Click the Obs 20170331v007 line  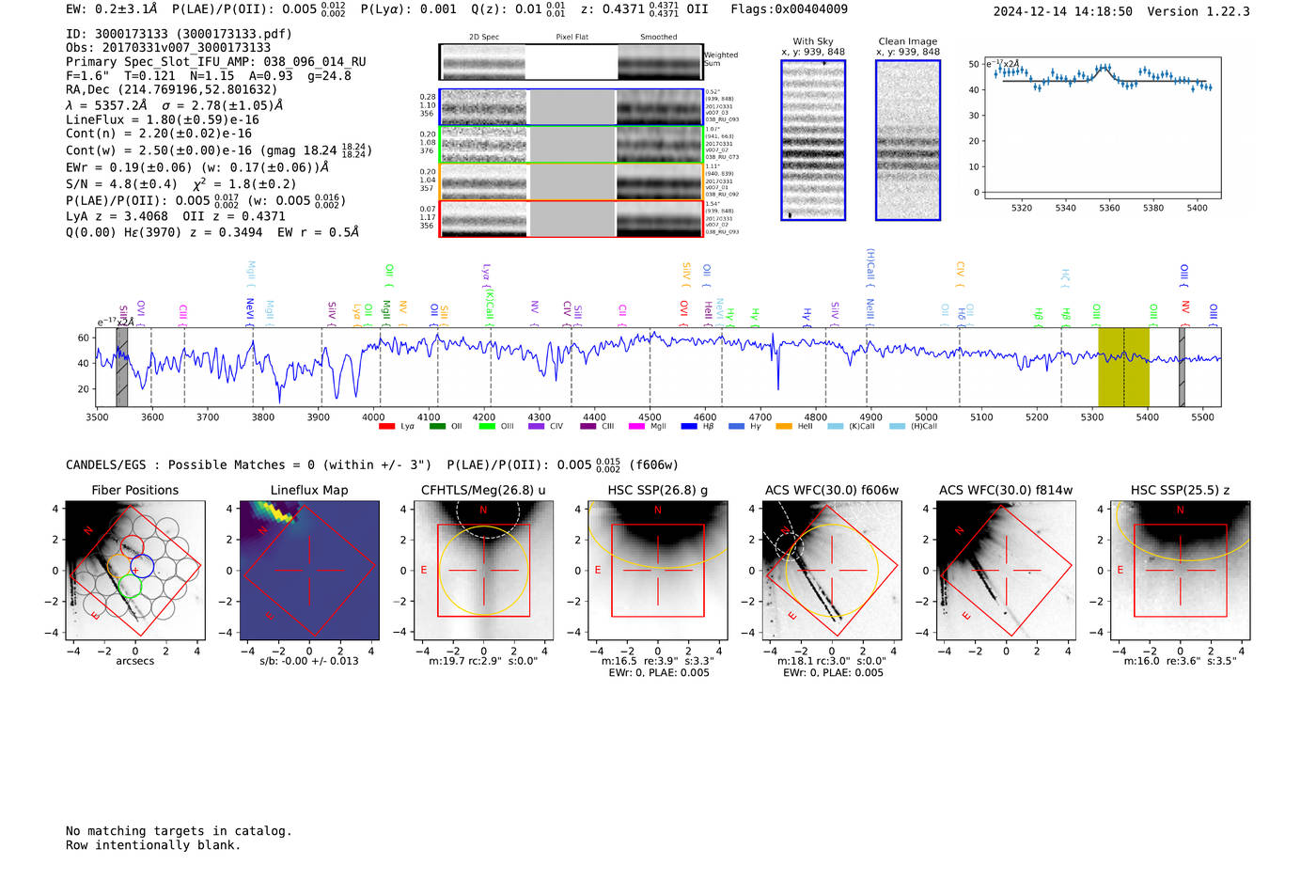click(x=168, y=48)
